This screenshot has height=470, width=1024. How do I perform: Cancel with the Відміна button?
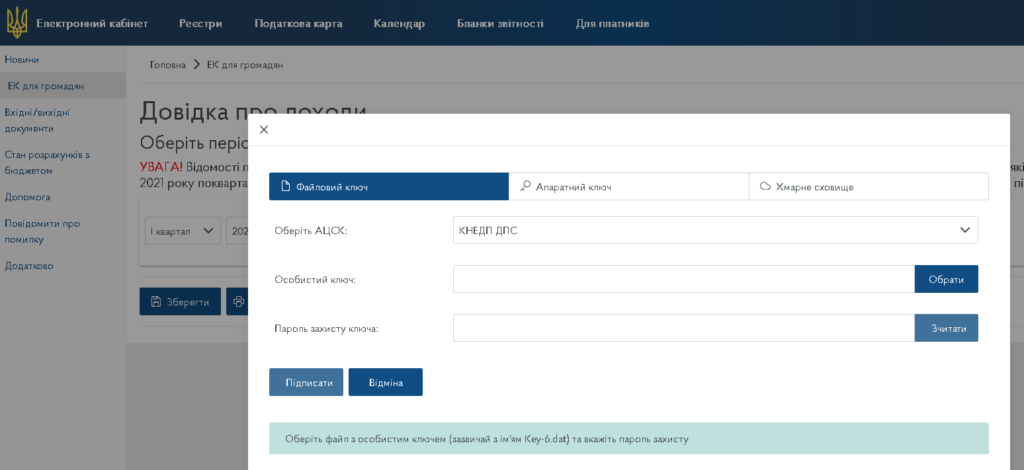click(x=385, y=382)
